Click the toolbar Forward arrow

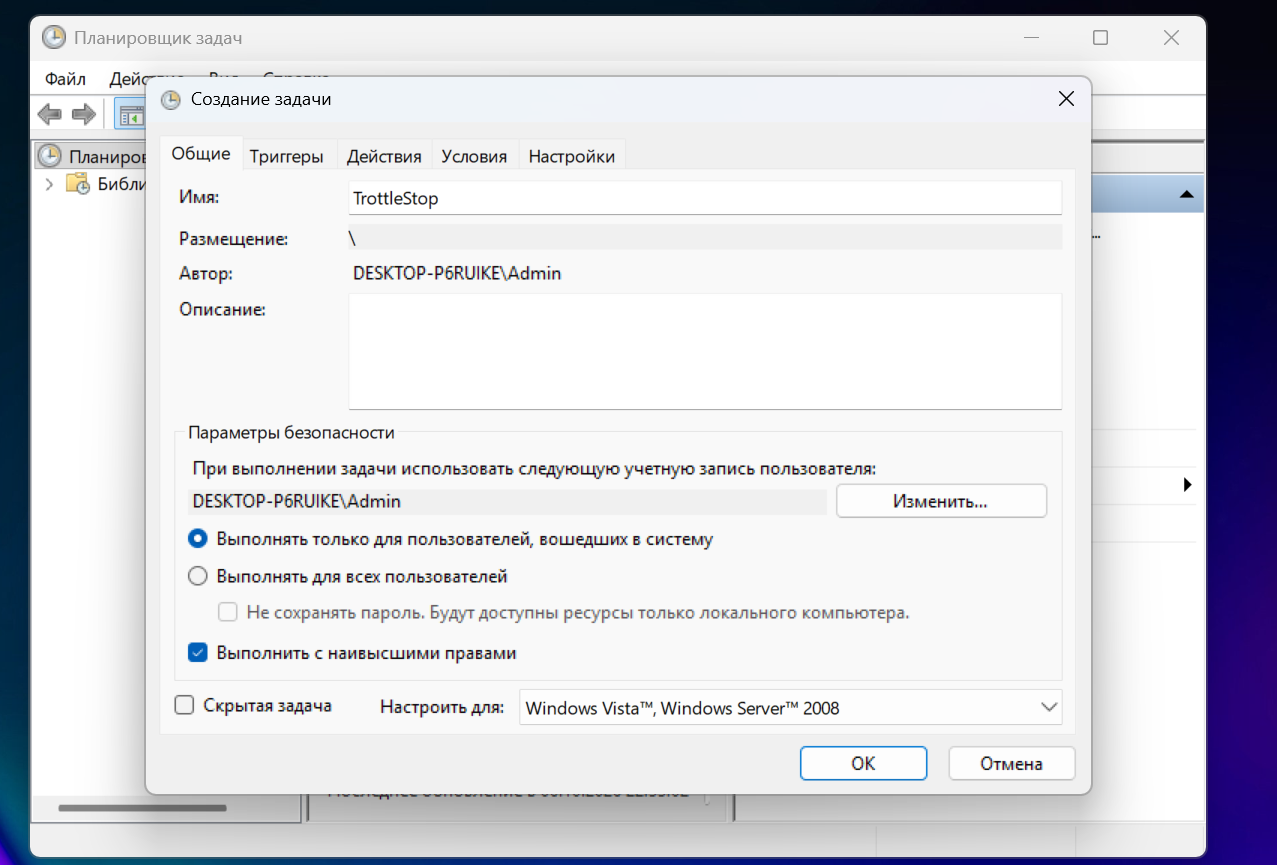coord(83,115)
